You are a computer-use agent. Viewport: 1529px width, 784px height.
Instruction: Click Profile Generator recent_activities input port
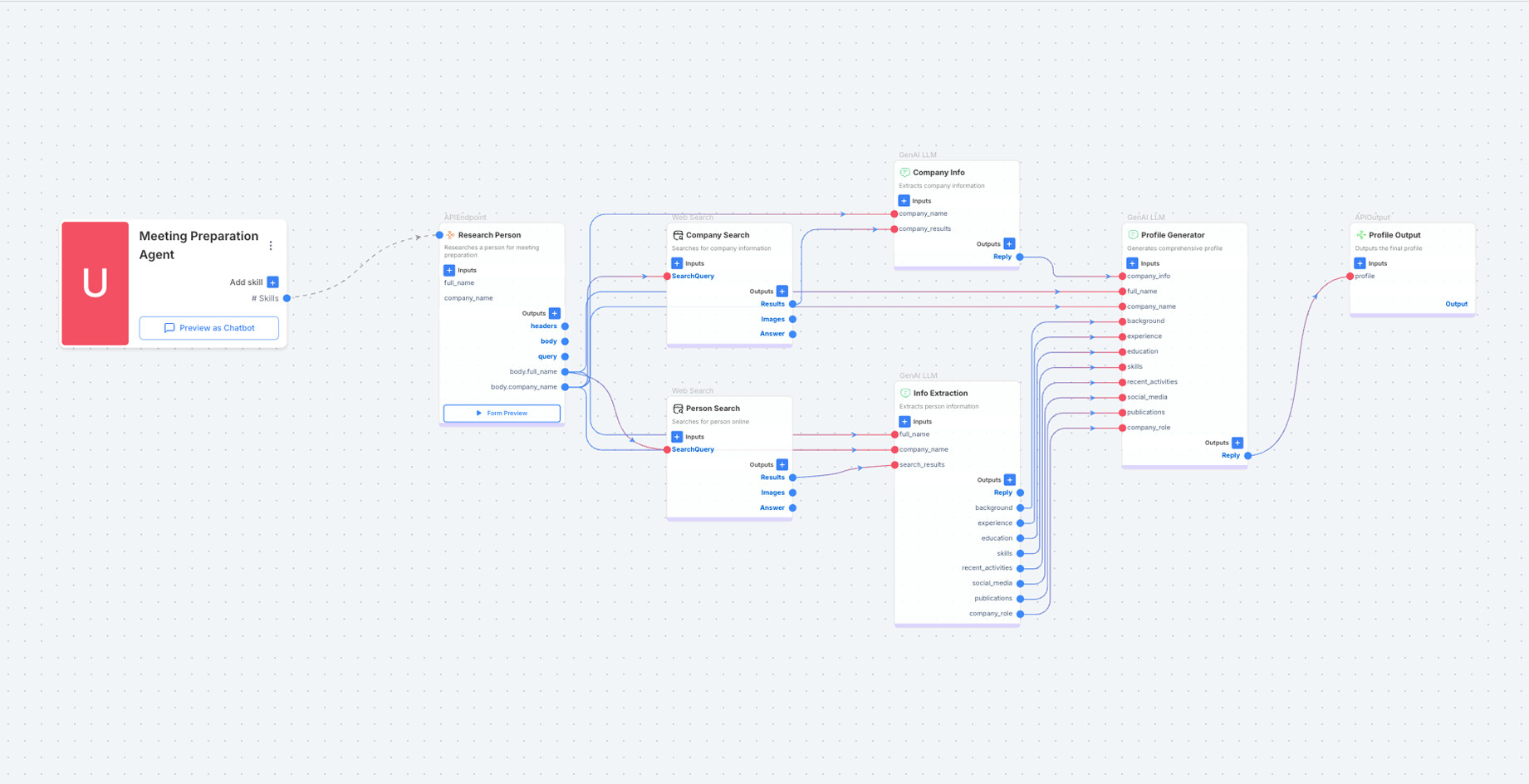[1122, 382]
